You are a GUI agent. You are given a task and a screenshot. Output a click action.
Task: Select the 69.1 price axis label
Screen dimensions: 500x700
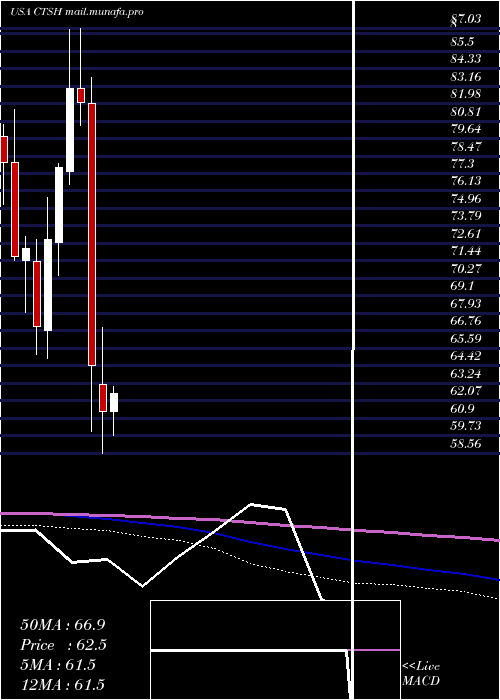point(462,285)
